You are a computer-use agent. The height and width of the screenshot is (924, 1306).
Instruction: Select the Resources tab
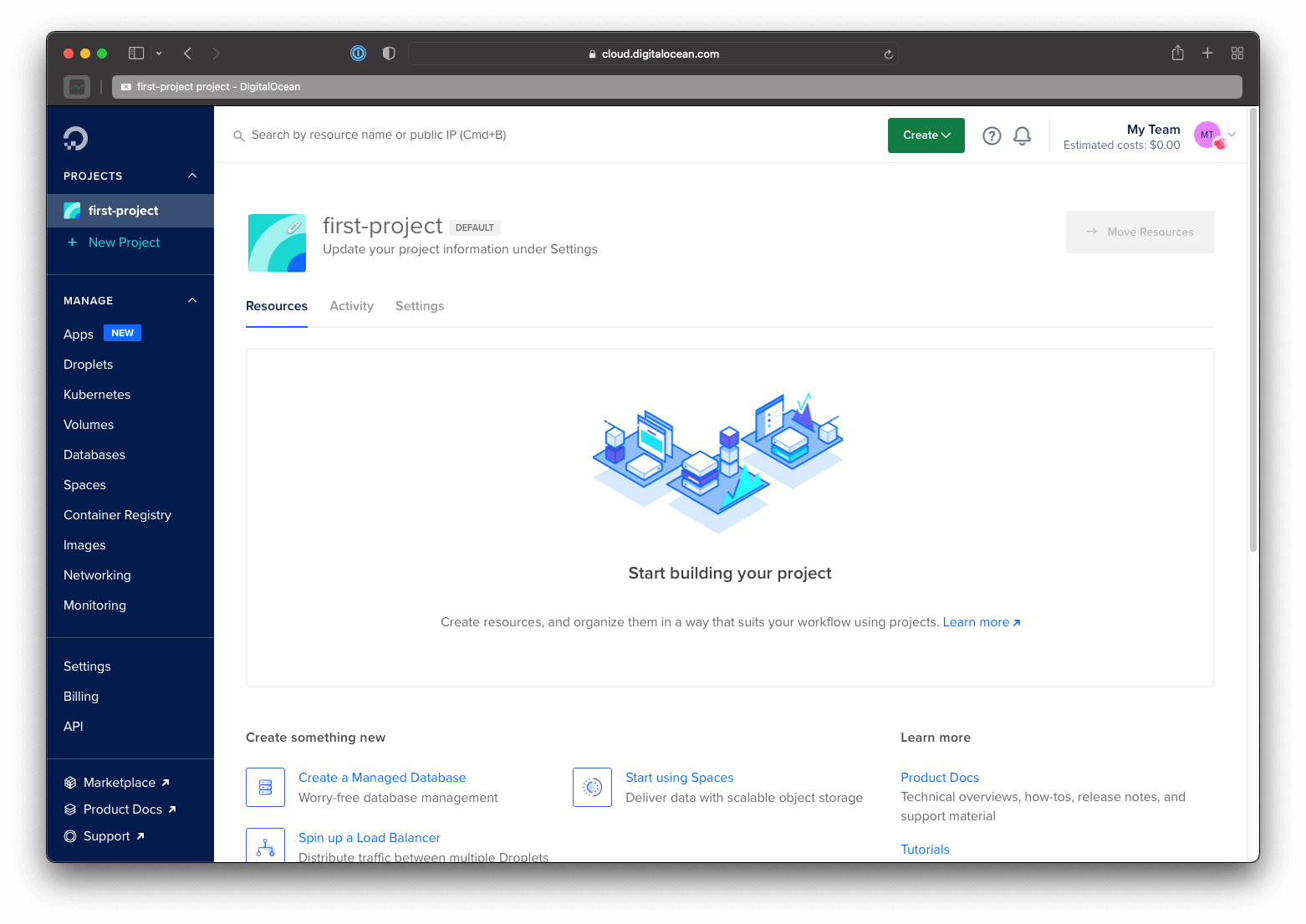277,306
